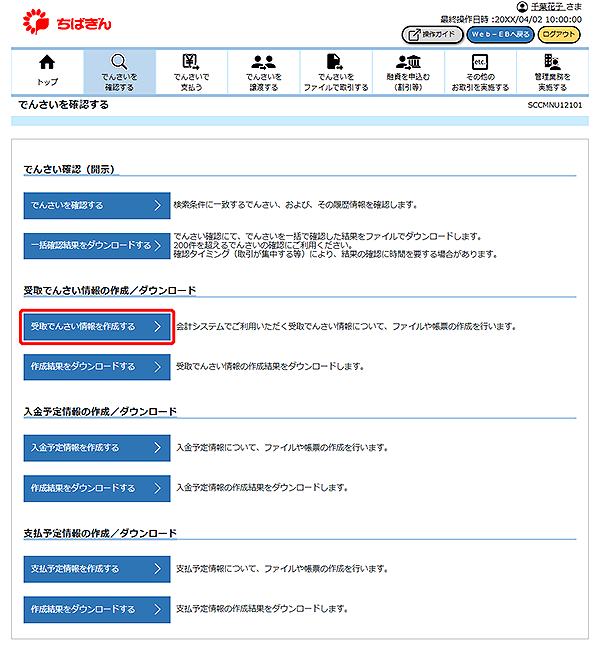Click chevron on 入金予定情報を作成する button
Viewport: 600px width, 651px height.
point(157,448)
